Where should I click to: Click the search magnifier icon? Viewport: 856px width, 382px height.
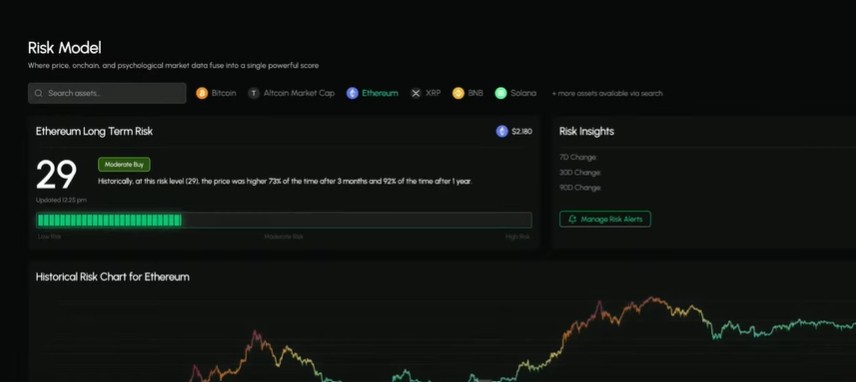click(39, 93)
